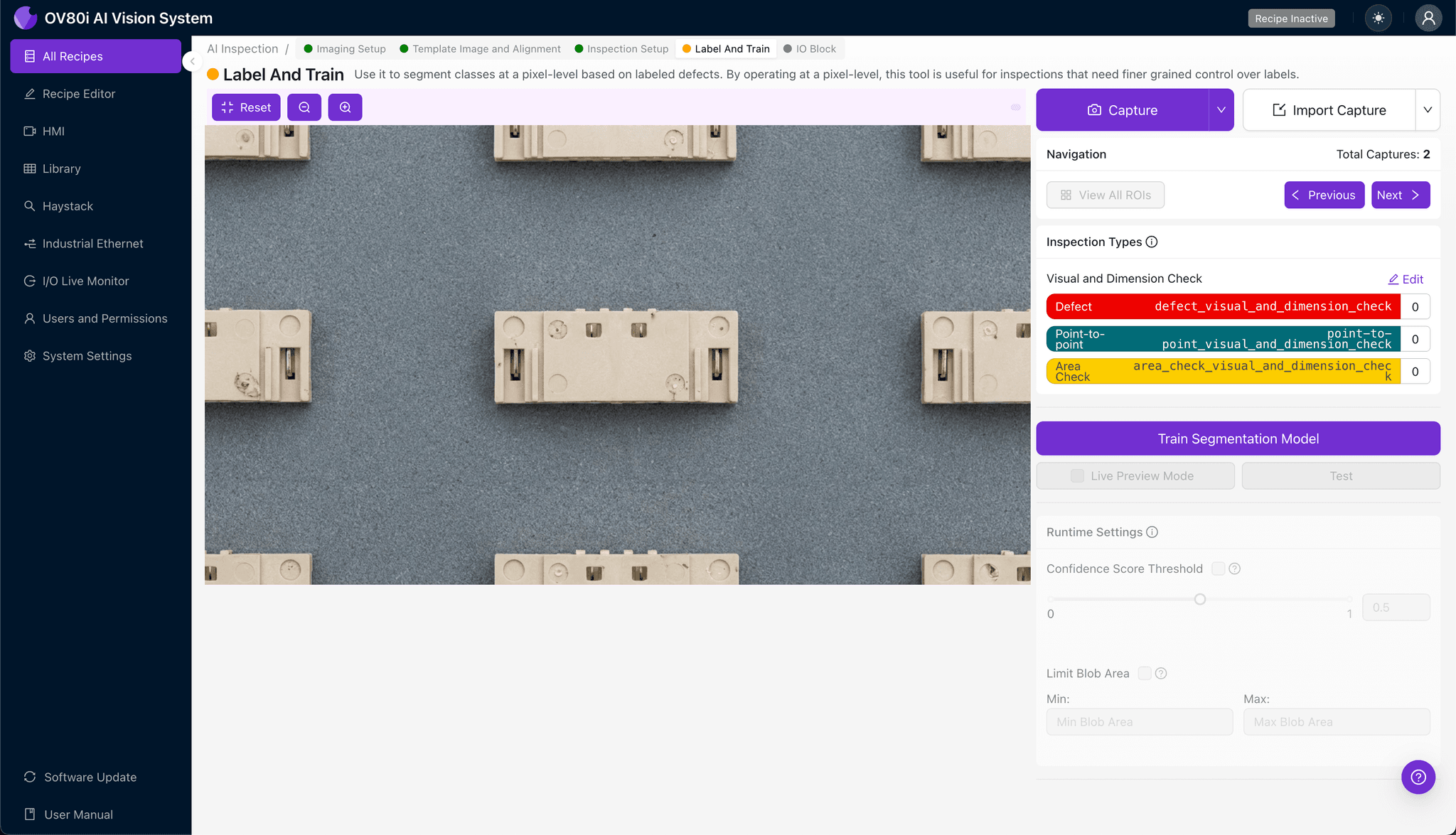This screenshot has width=1456, height=835.
Task: Edit the Visual and Dimension Check
Action: [x=1406, y=279]
